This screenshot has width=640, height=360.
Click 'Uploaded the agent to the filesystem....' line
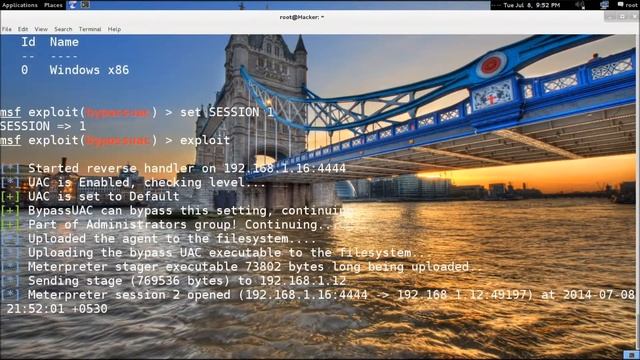[x=172, y=239]
